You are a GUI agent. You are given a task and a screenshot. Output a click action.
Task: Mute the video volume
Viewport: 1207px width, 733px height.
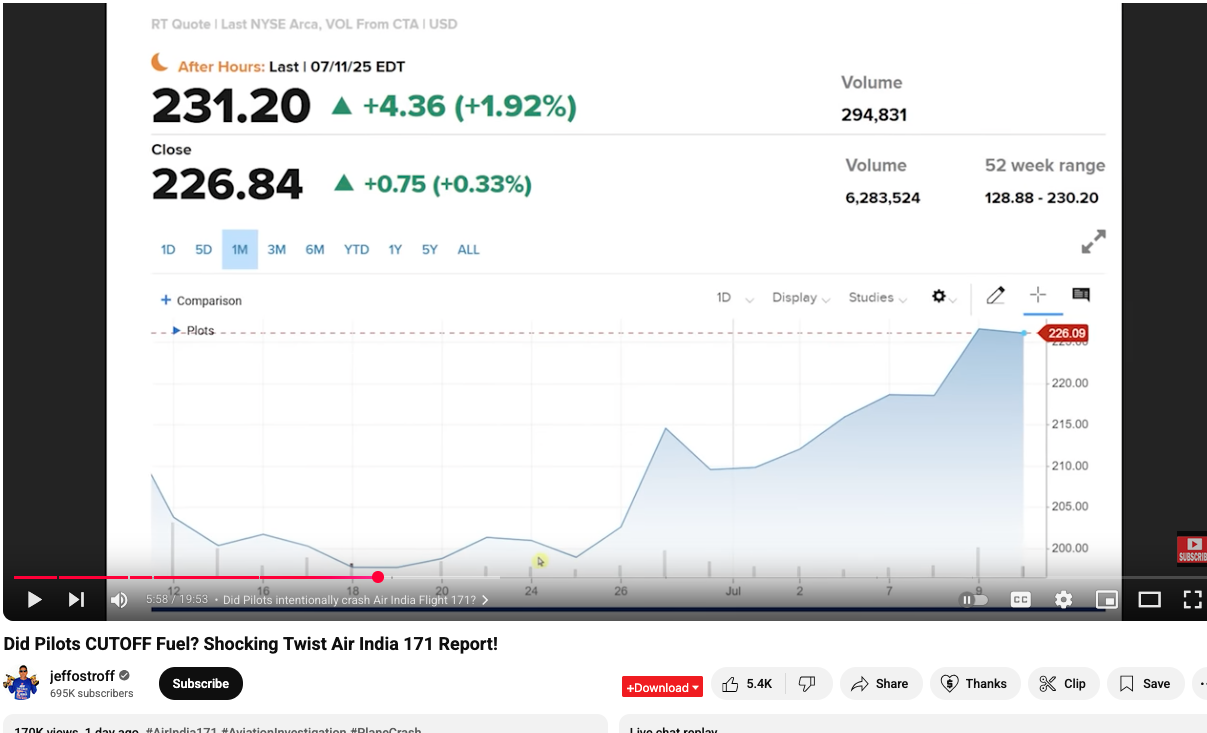point(119,600)
